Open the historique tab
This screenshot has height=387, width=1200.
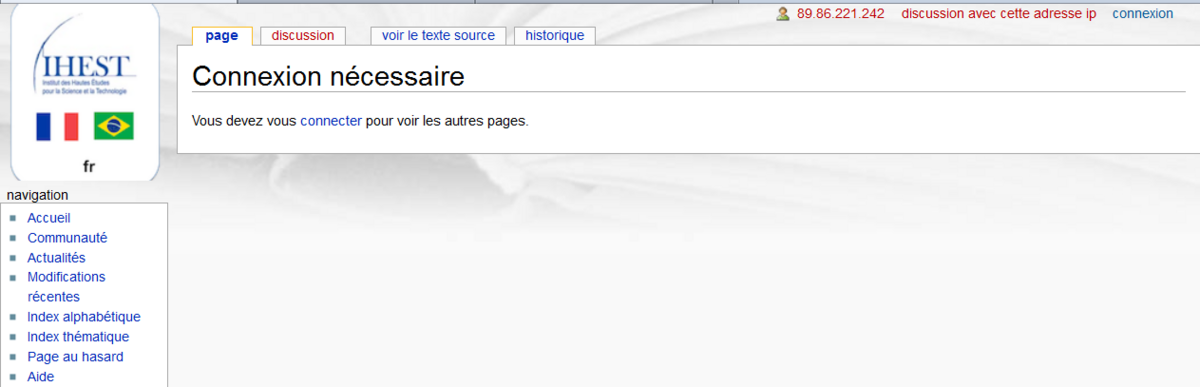point(555,35)
